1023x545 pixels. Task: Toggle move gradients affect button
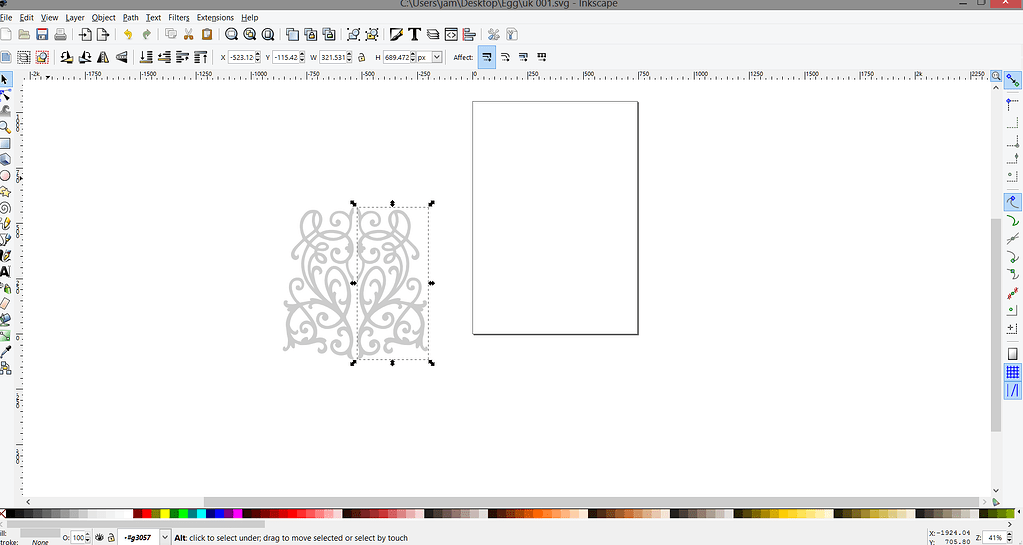523,57
